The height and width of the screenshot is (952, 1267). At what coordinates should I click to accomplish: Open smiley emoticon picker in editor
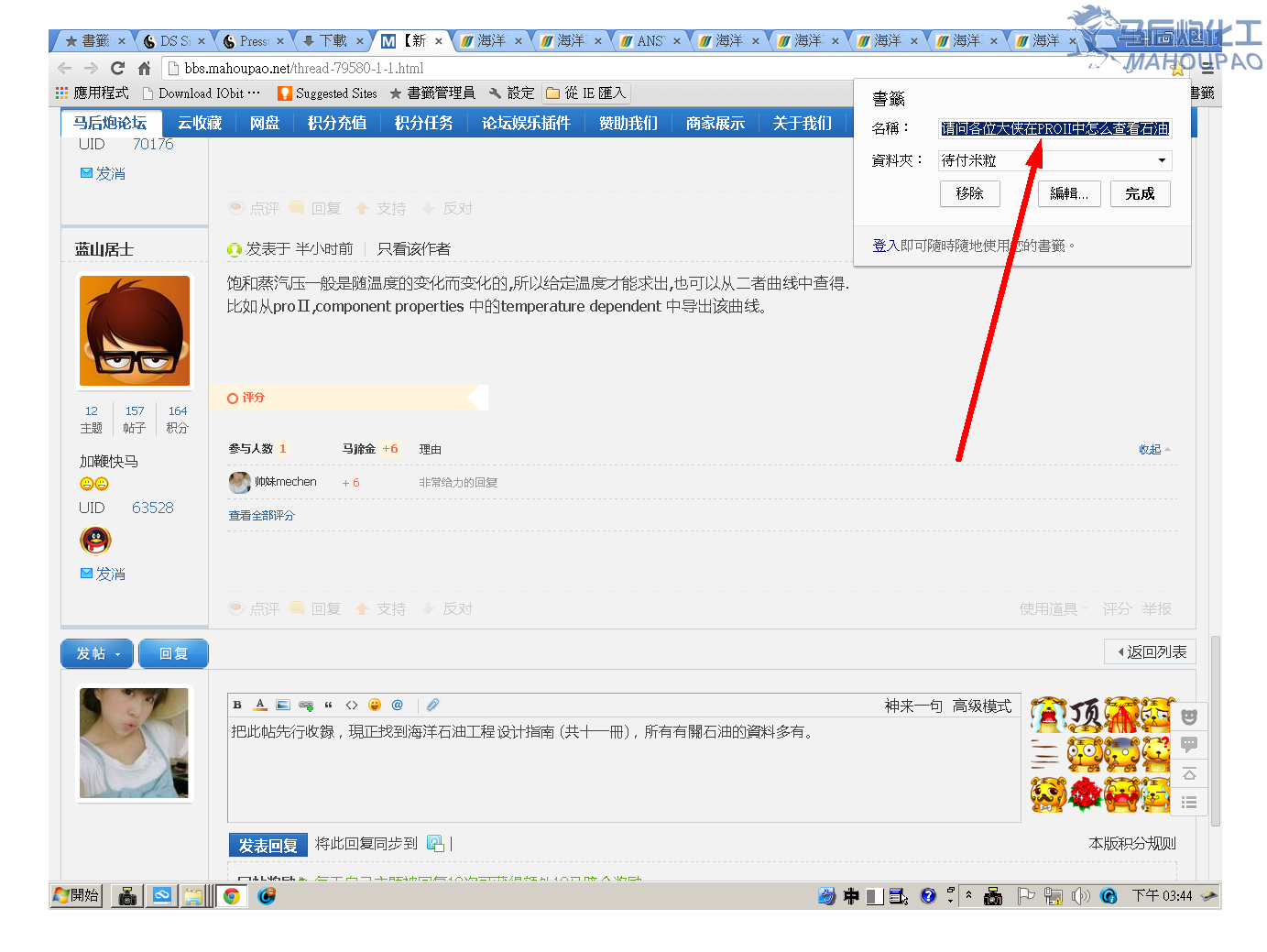(x=375, y=705)
